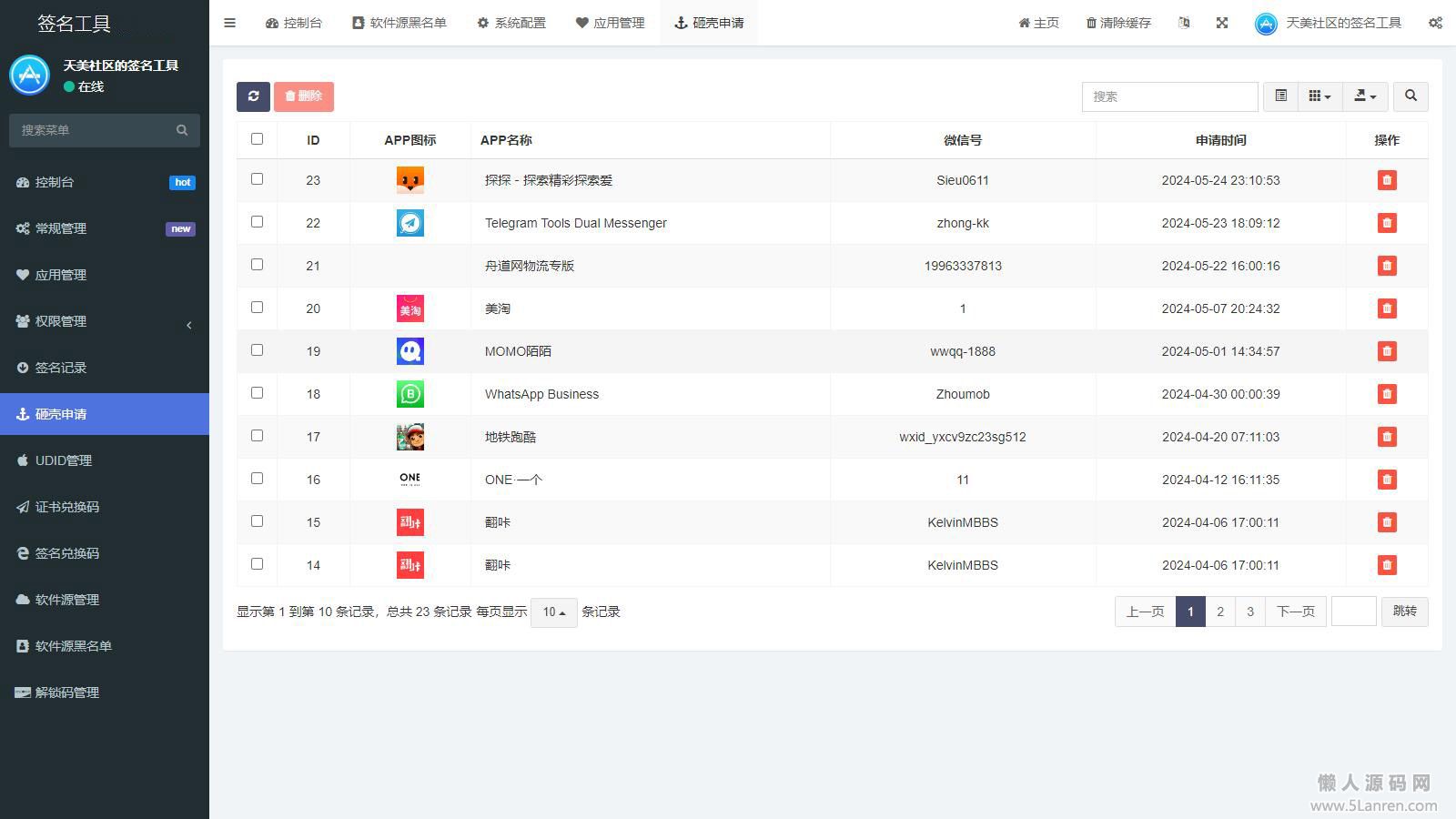Open the export data dropdown
The image size is (1456, 819).
[x=1365, y=96]
